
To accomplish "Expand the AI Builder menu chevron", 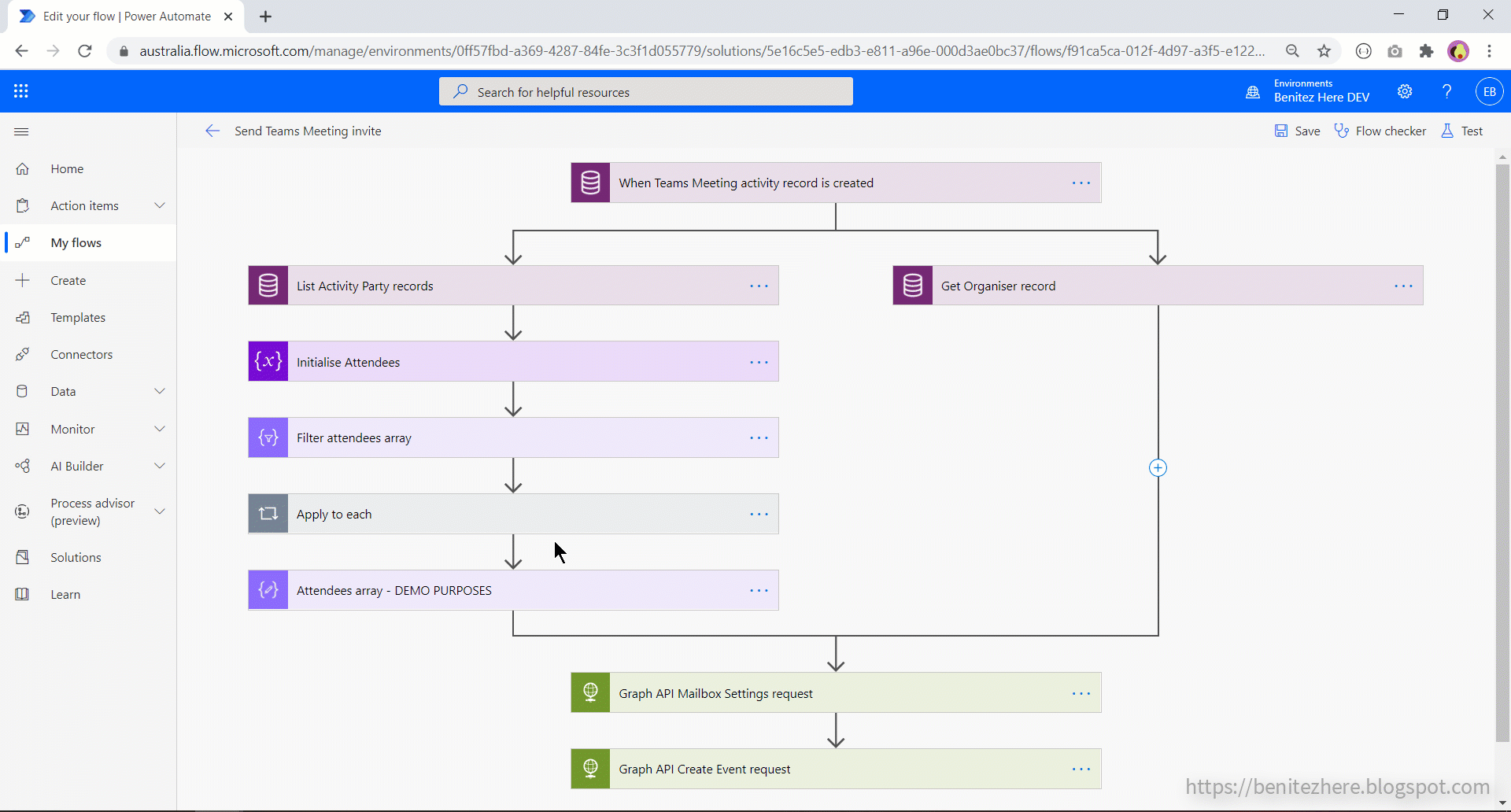I will (160, 466).
